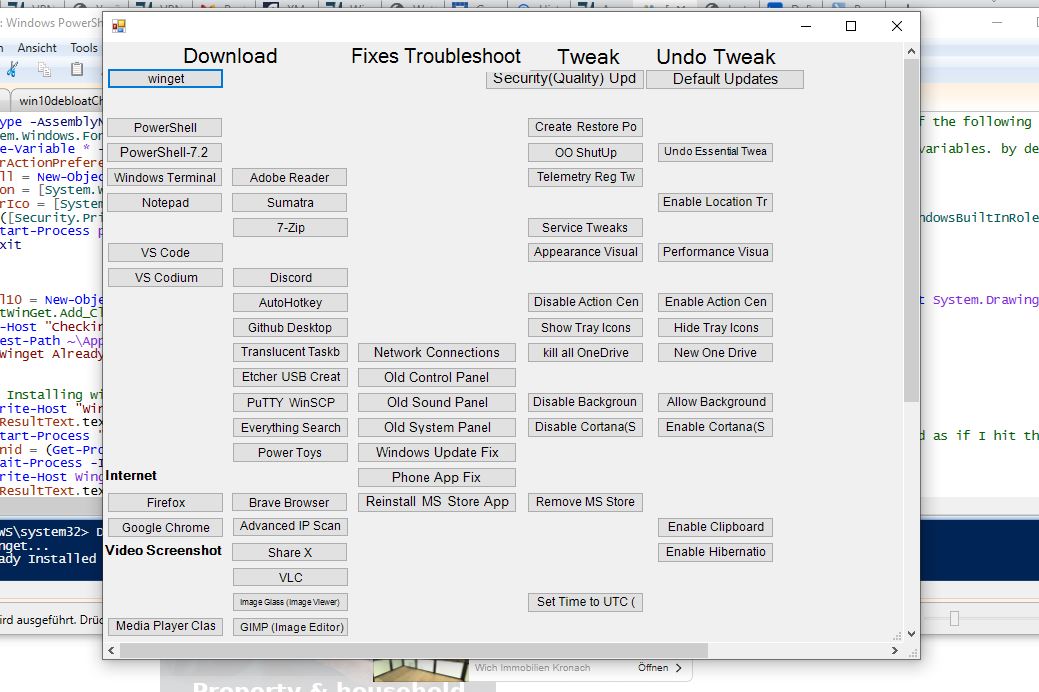Click the horizontal scrollbar right arrow
This screenshot has height=692, width=1039.
coord(895,651)
